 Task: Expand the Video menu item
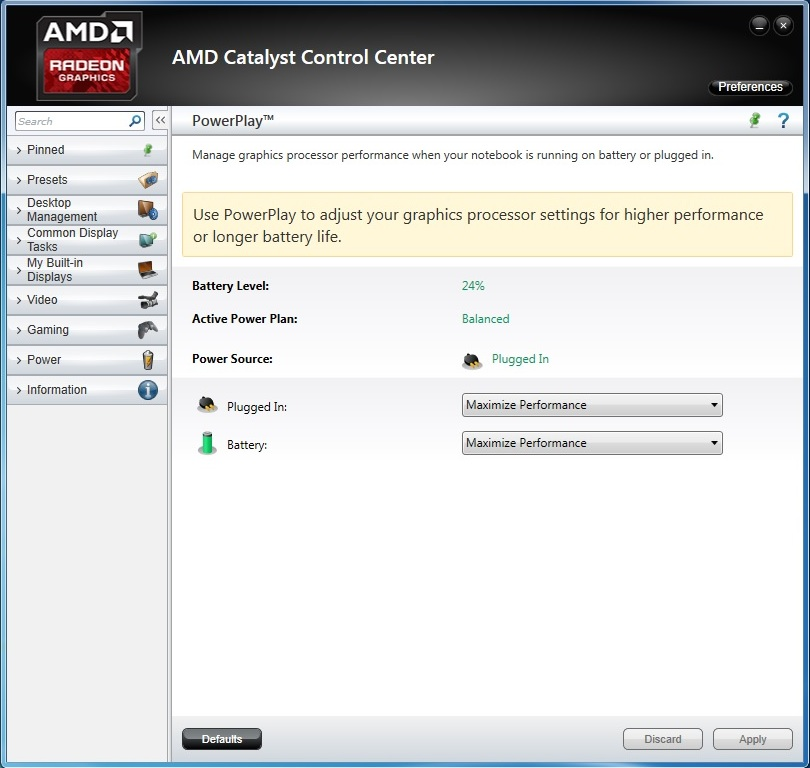point(42,300)
